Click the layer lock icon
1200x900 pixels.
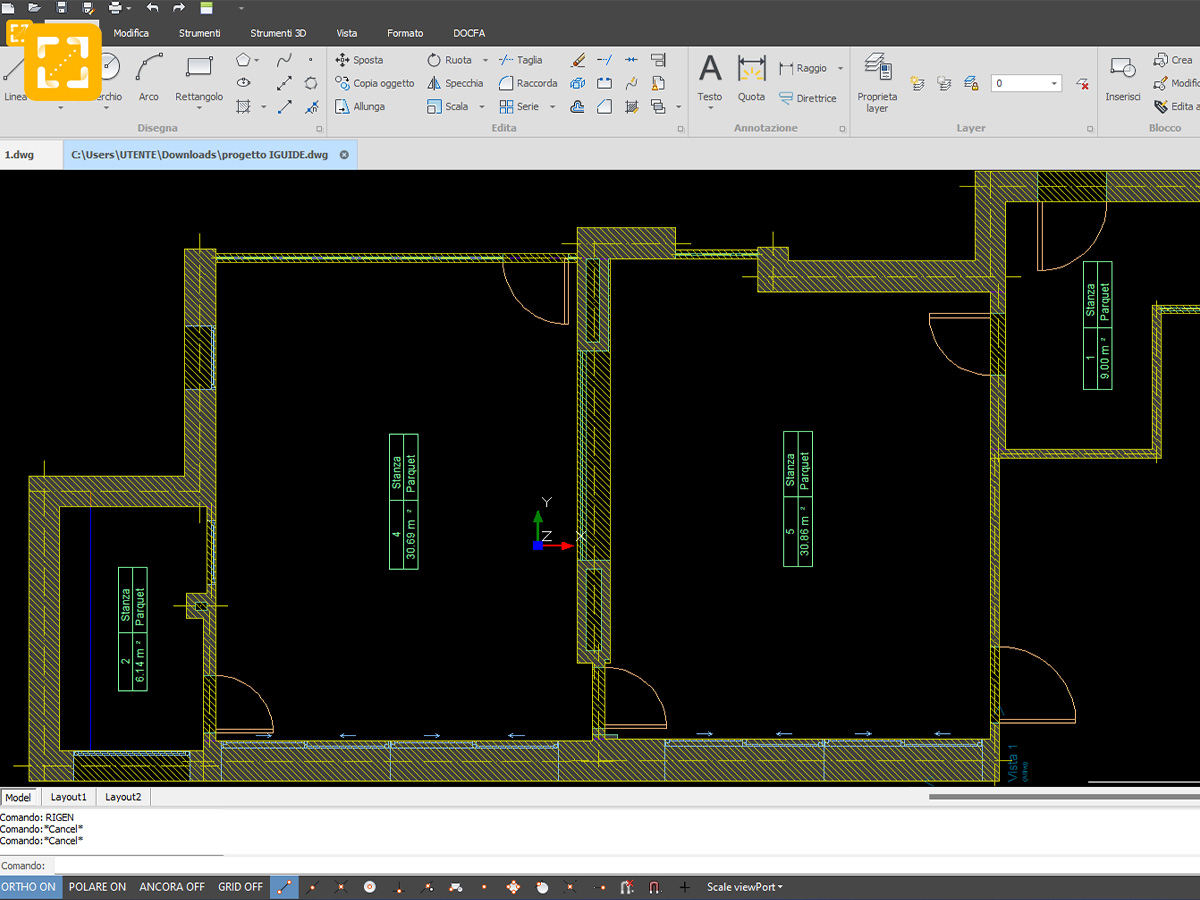click(970, 83)
